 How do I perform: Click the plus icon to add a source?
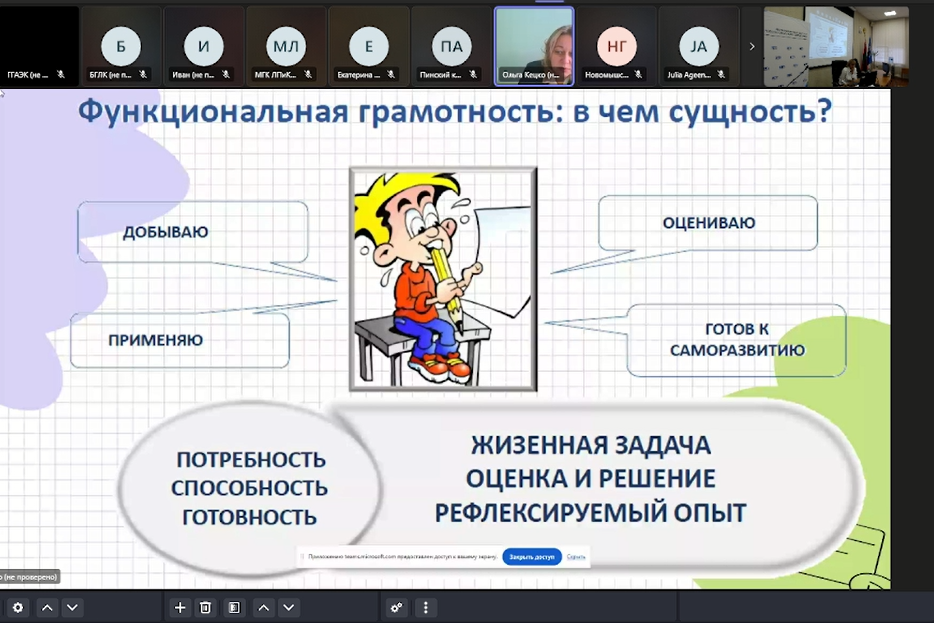(180, 607)
